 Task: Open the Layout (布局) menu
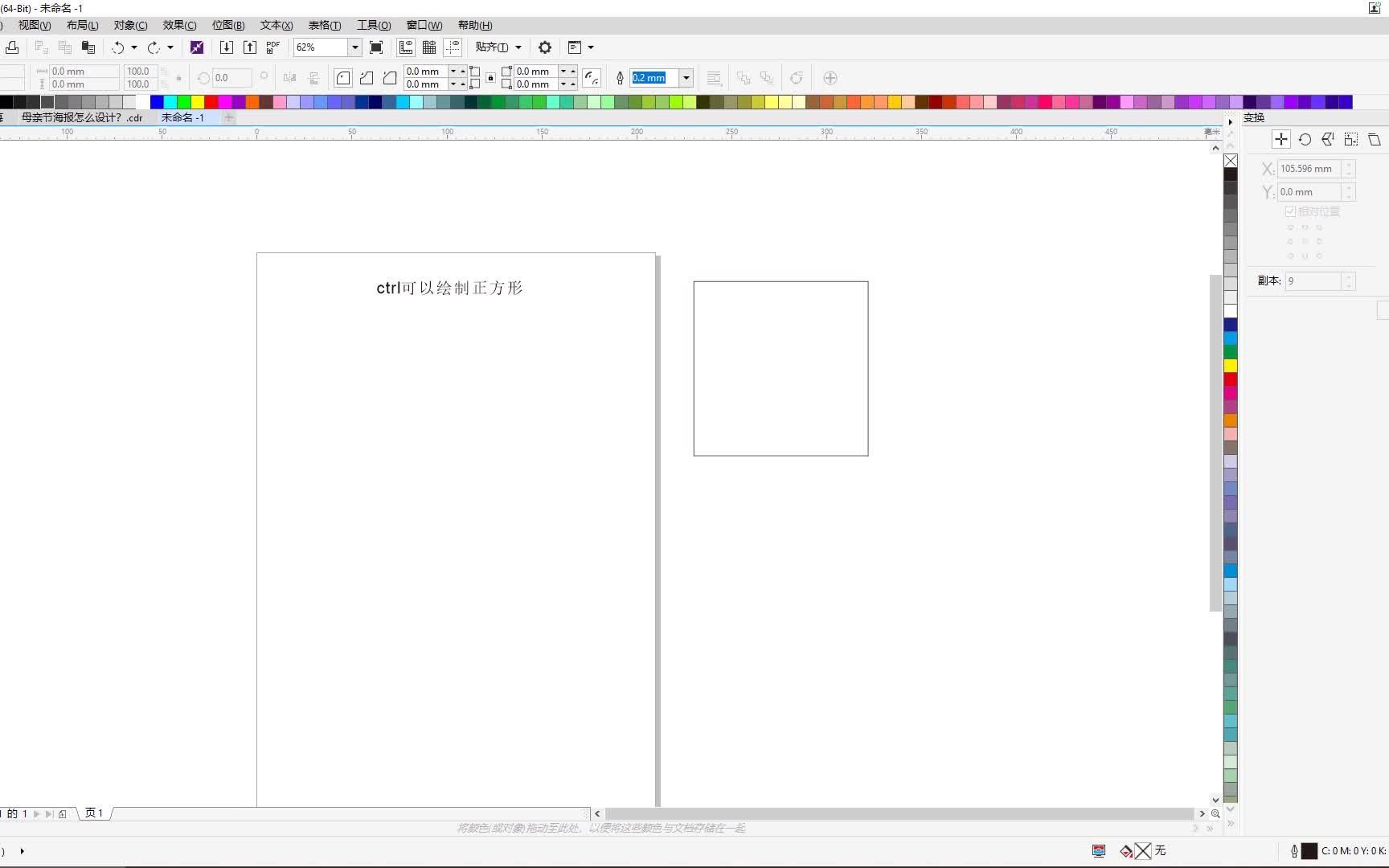click(82, 25)
